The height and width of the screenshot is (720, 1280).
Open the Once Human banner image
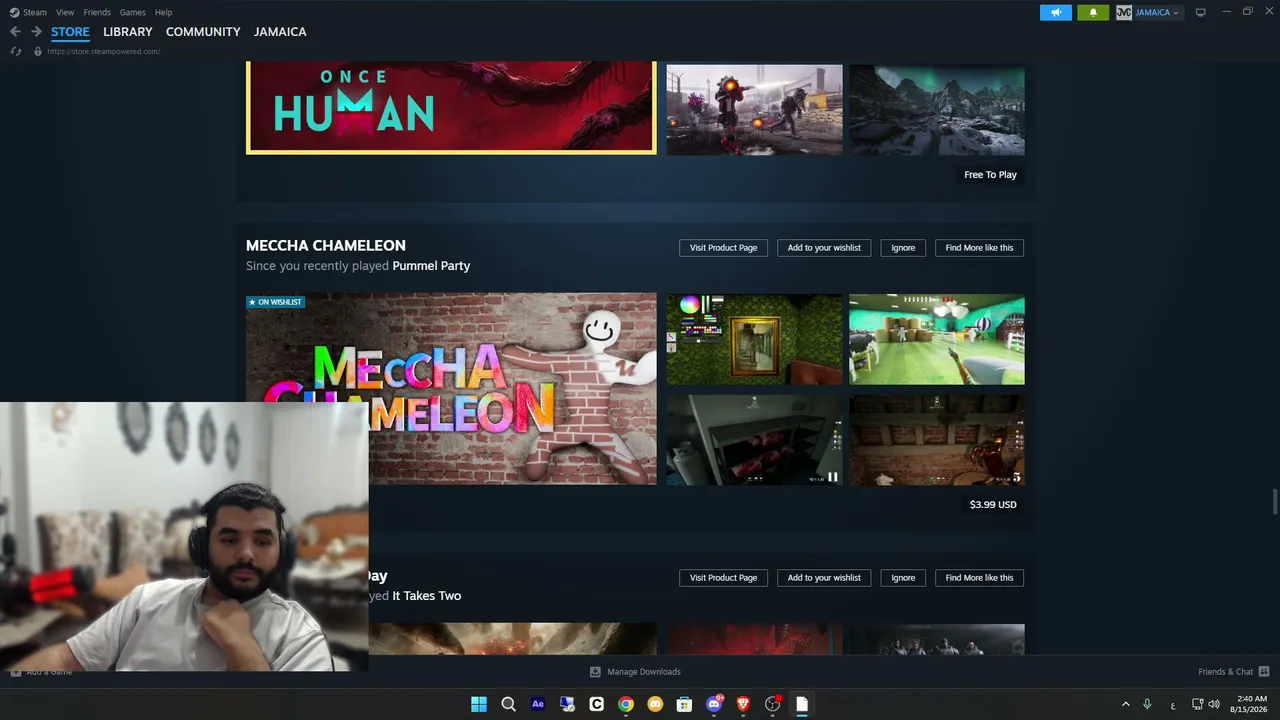point(451,108)
